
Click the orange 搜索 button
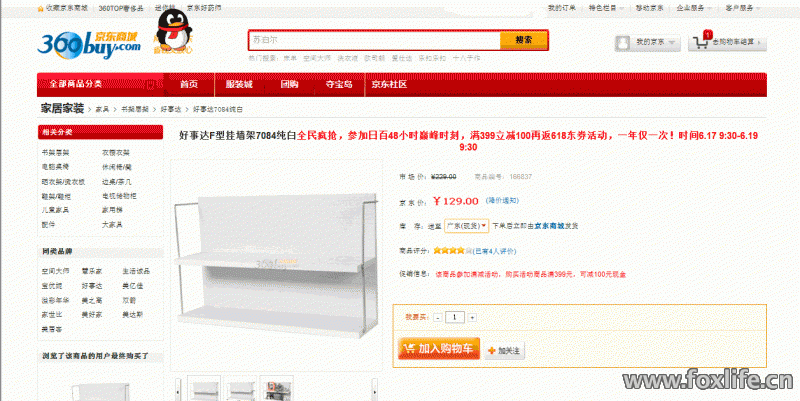(x=523, y=40)
